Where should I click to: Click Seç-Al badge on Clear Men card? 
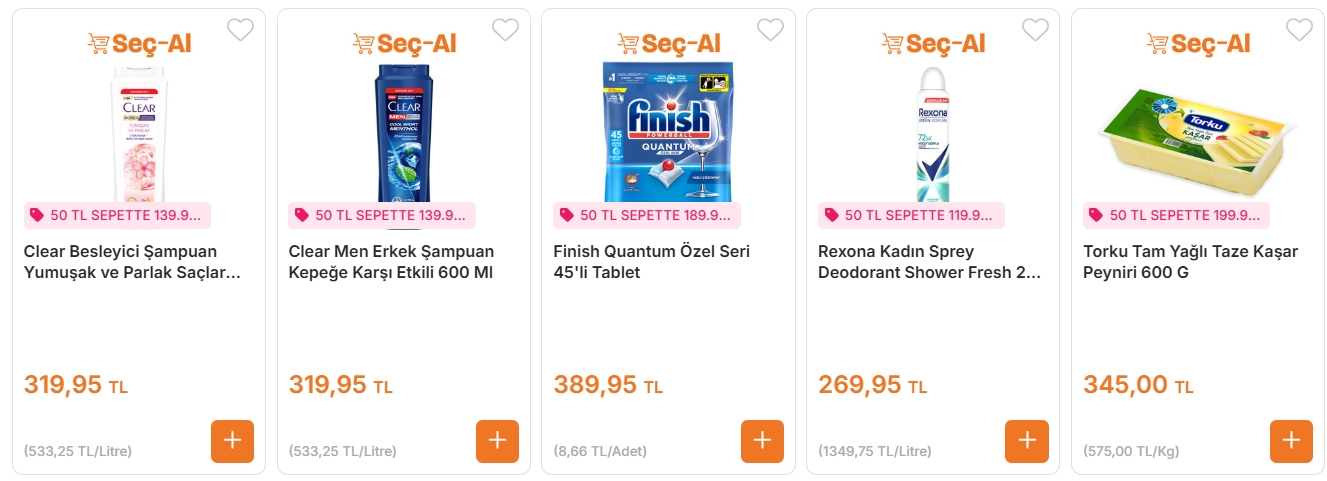click(404, 44)
